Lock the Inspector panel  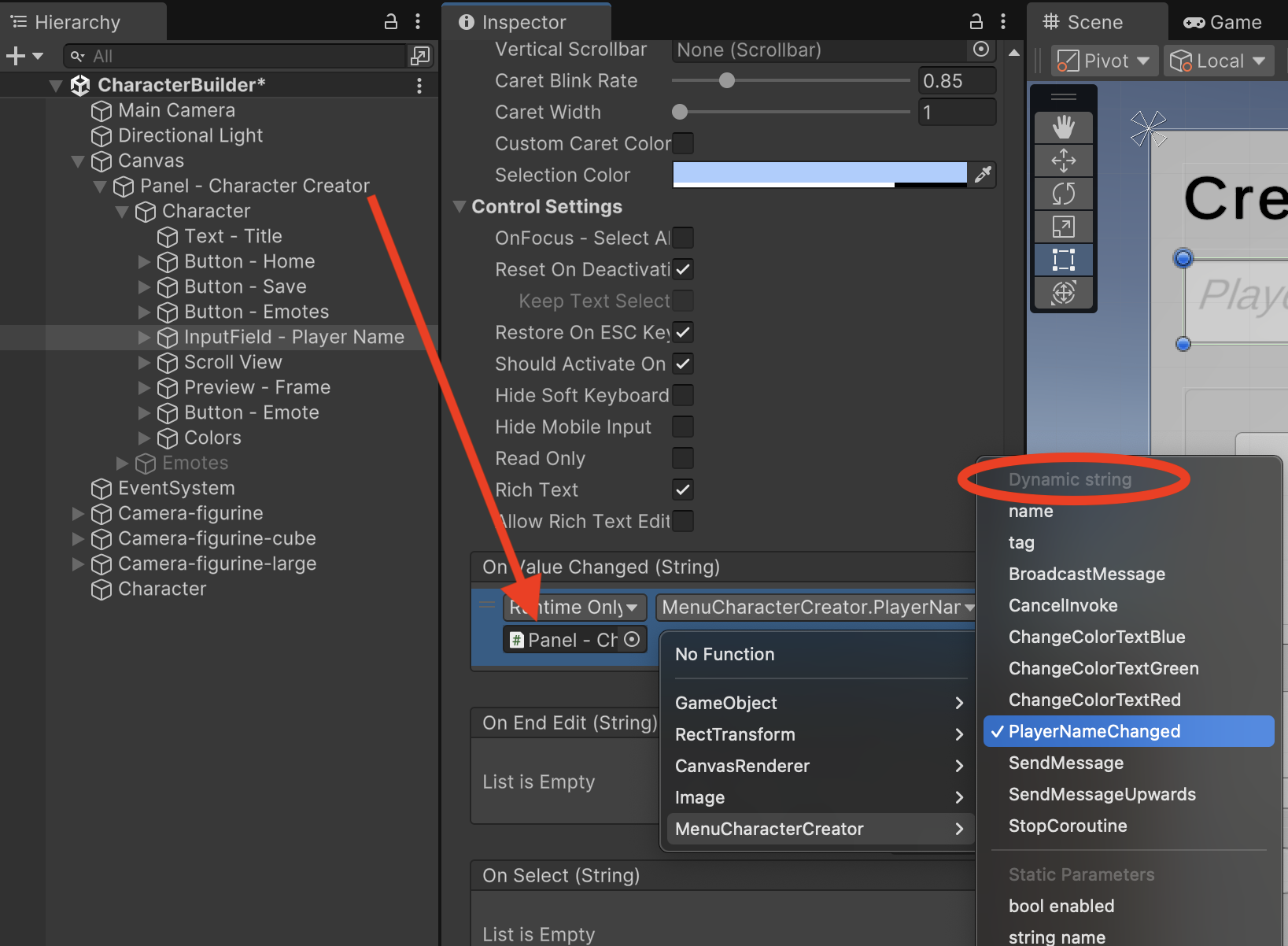click(976, 21)
